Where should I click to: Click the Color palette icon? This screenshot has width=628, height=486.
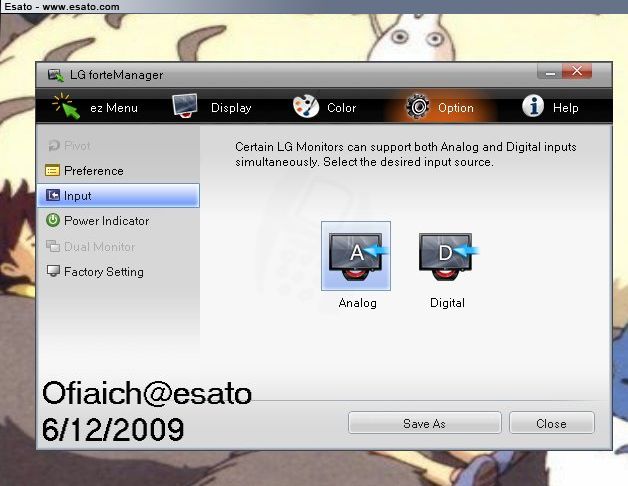pos(306,107)
